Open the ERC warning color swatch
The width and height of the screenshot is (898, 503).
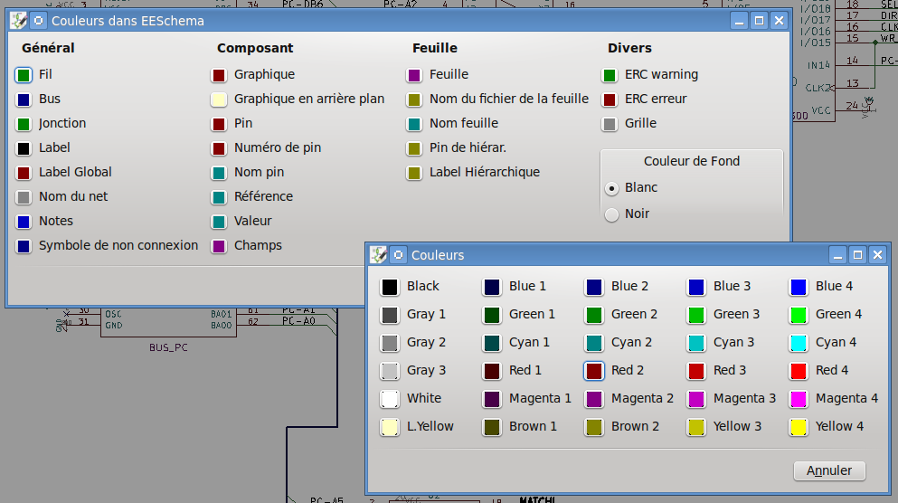pyautogui.click(x=610, y=75)
